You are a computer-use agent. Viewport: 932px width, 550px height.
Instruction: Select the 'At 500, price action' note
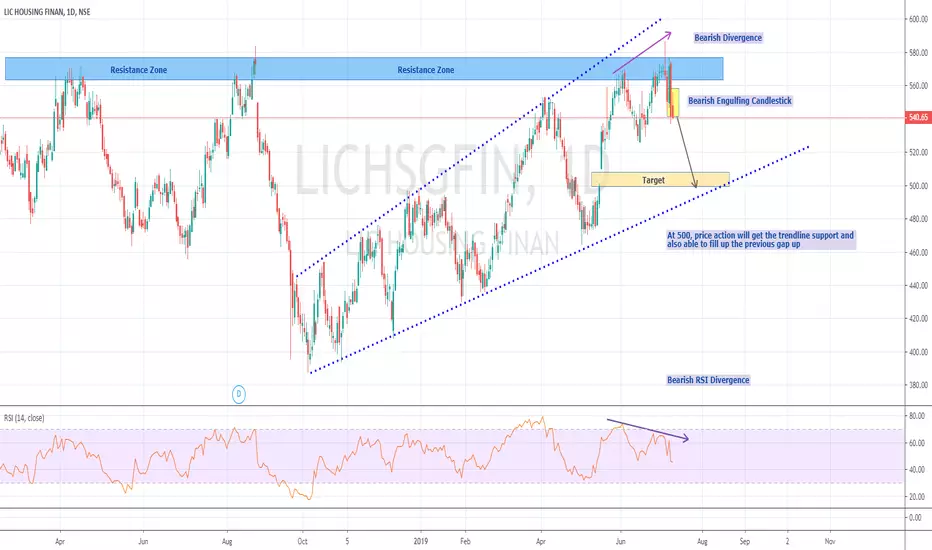[x=760, y=240]
